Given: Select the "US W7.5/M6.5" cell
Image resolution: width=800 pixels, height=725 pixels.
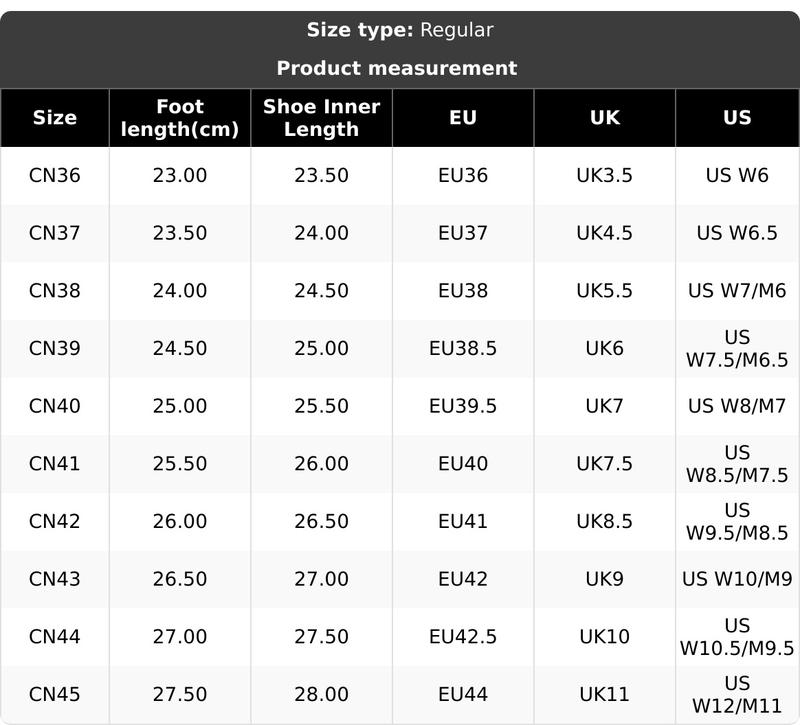Looking at the screenshot, I should pos(737,348).
